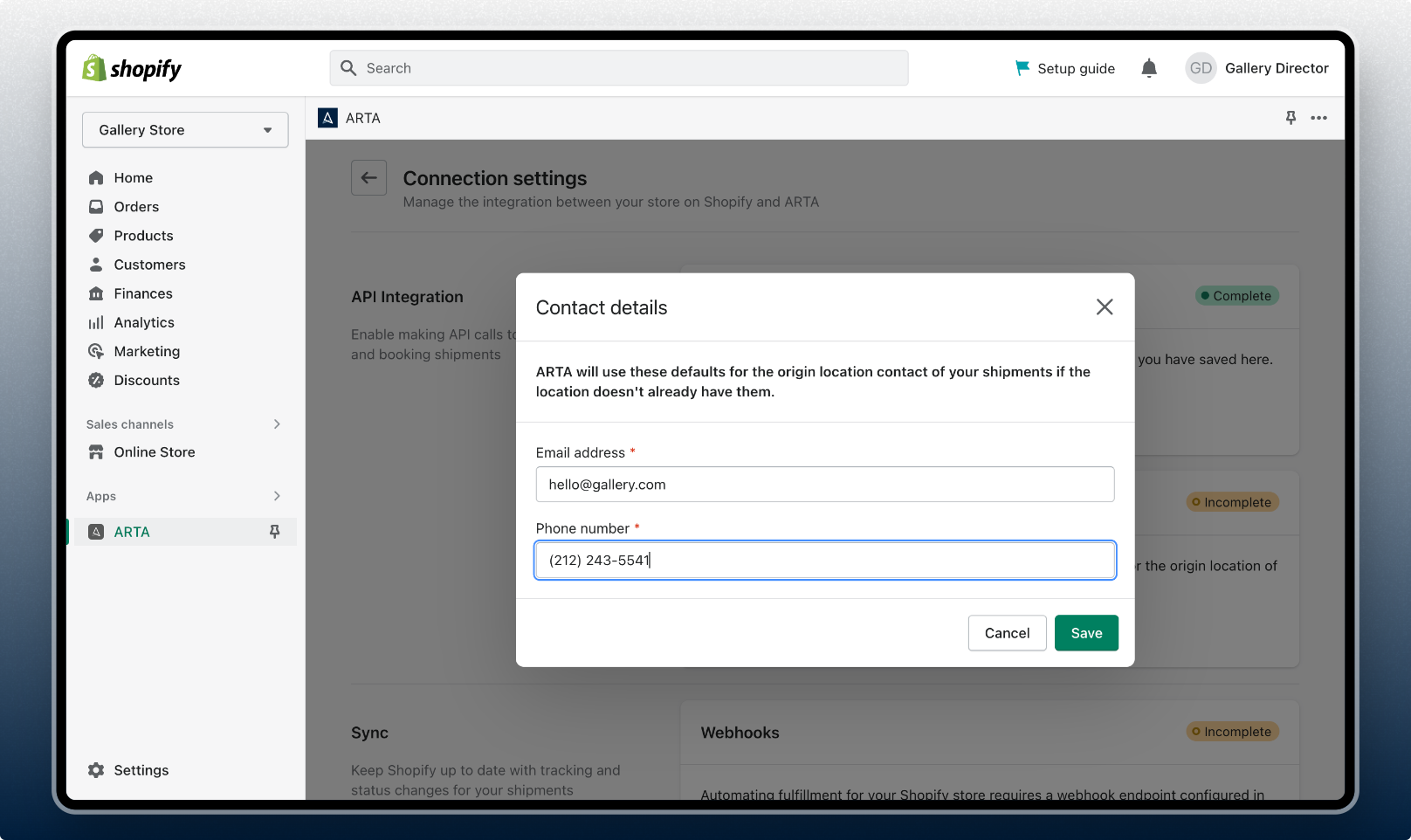Image resolution: width=1411 pixels, height=840 pixels.
Task: Open the notifications bell
Action: pos(1148,68)
